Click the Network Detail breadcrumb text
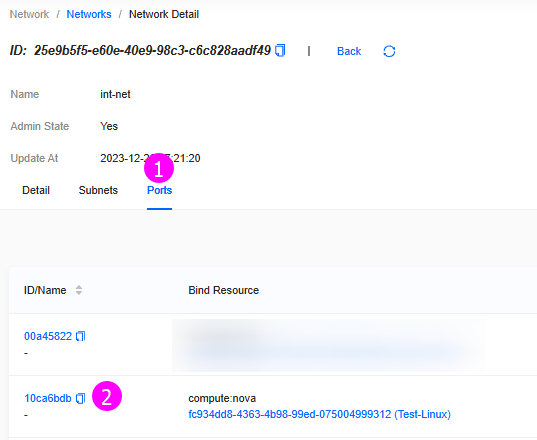This screenshot has height=440, width=537. (164, 14)
